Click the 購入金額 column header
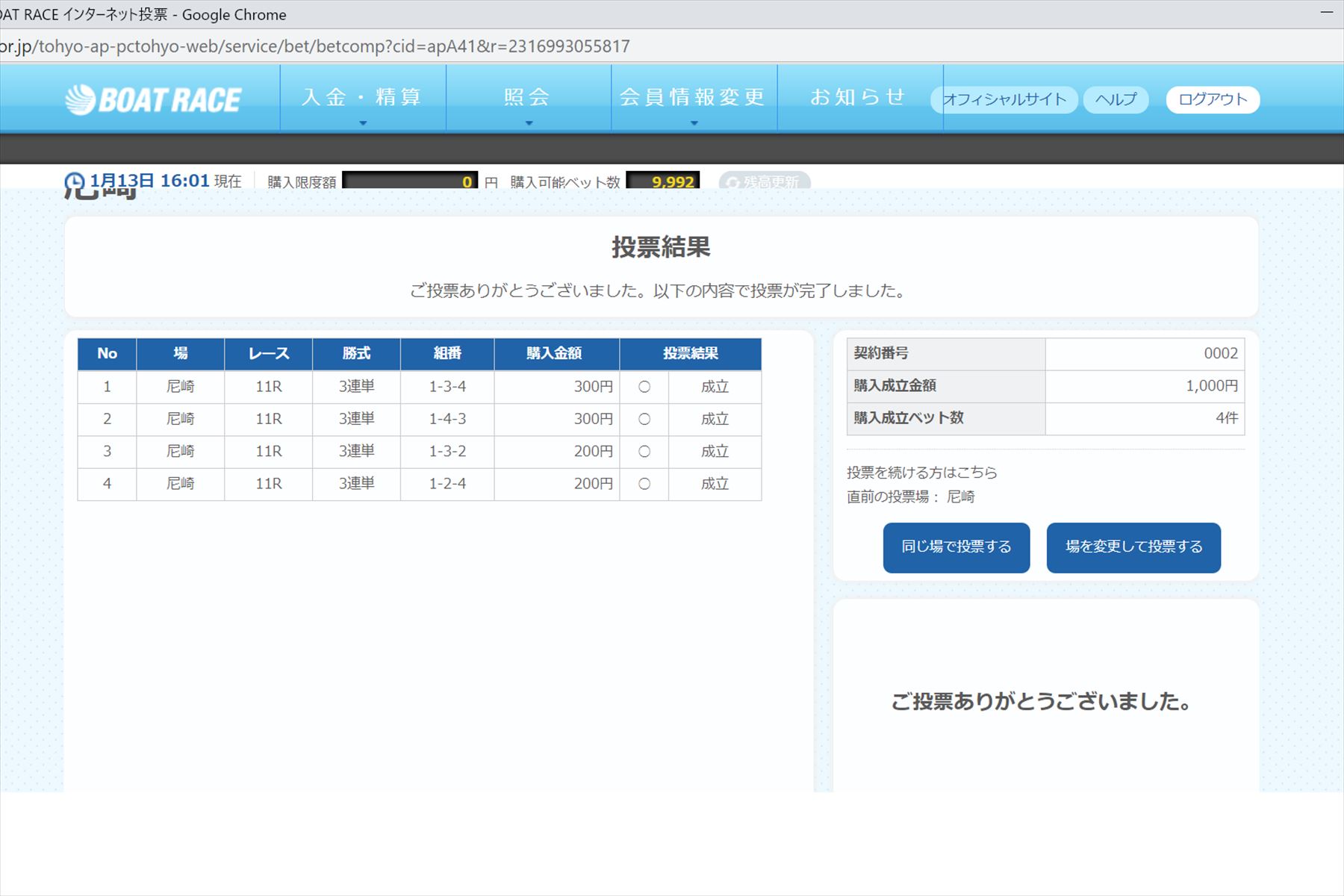The width and height of the screenshot is (1344, 896). 556,354
